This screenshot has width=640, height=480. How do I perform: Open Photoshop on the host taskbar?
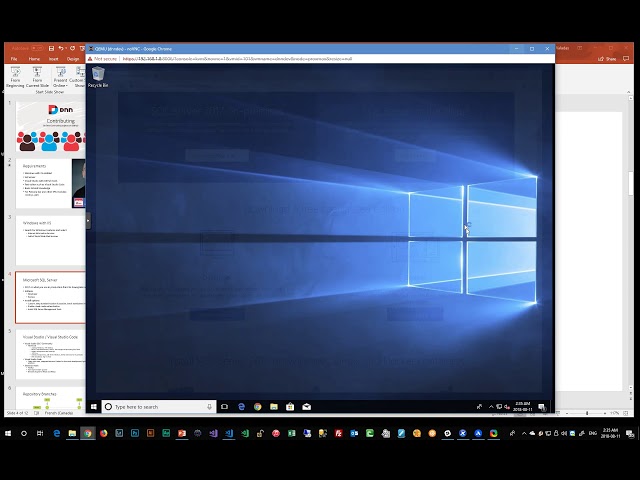(135, 433)
